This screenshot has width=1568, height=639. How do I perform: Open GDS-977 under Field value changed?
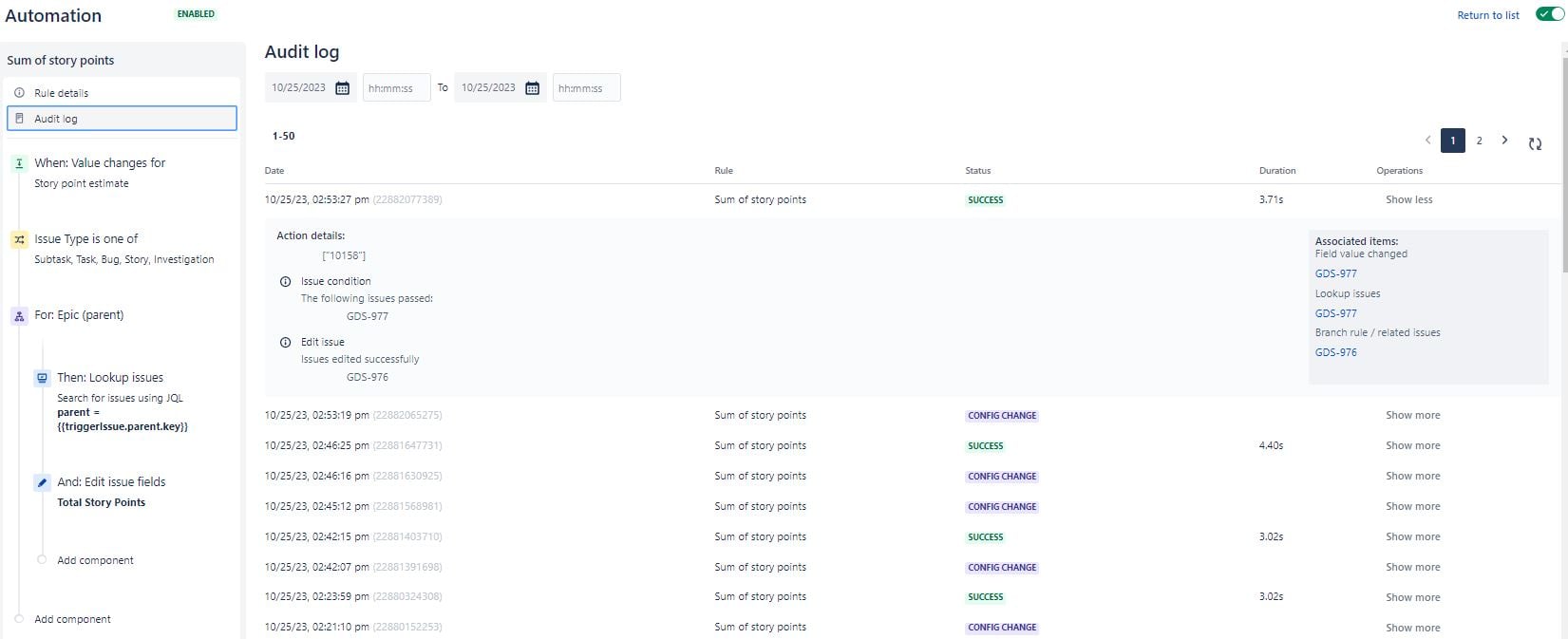point(1335,273)
